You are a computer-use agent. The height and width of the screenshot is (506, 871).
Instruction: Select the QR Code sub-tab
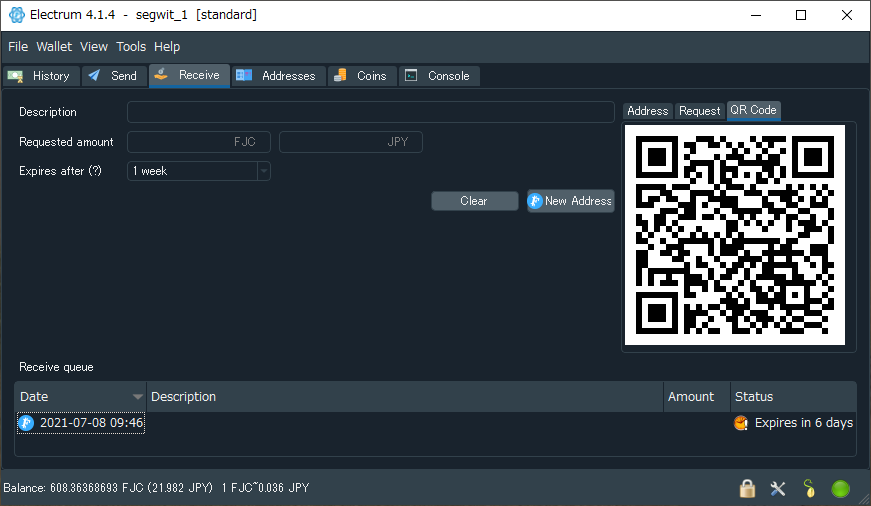coord(754,110)
